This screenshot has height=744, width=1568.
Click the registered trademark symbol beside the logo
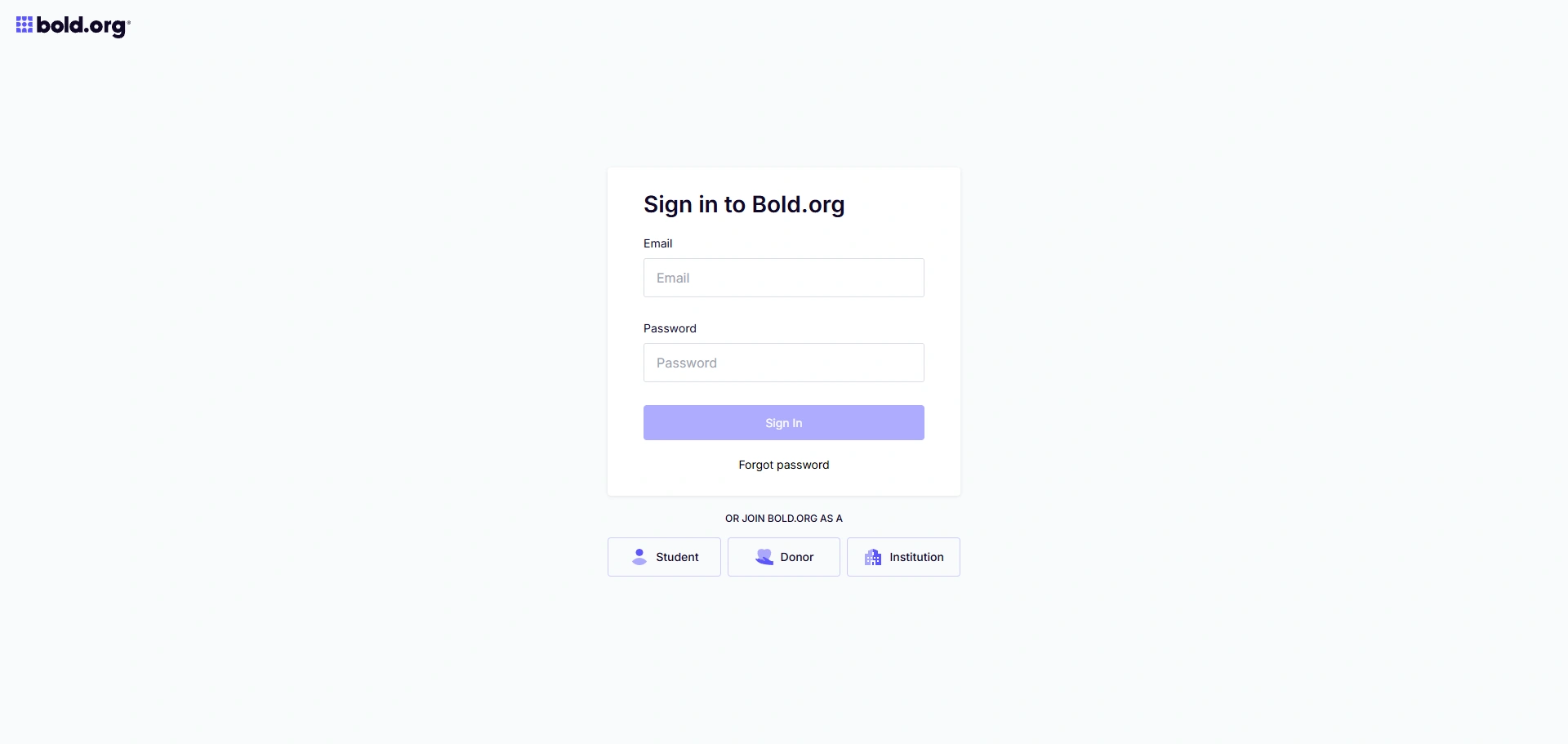(129, 21)
